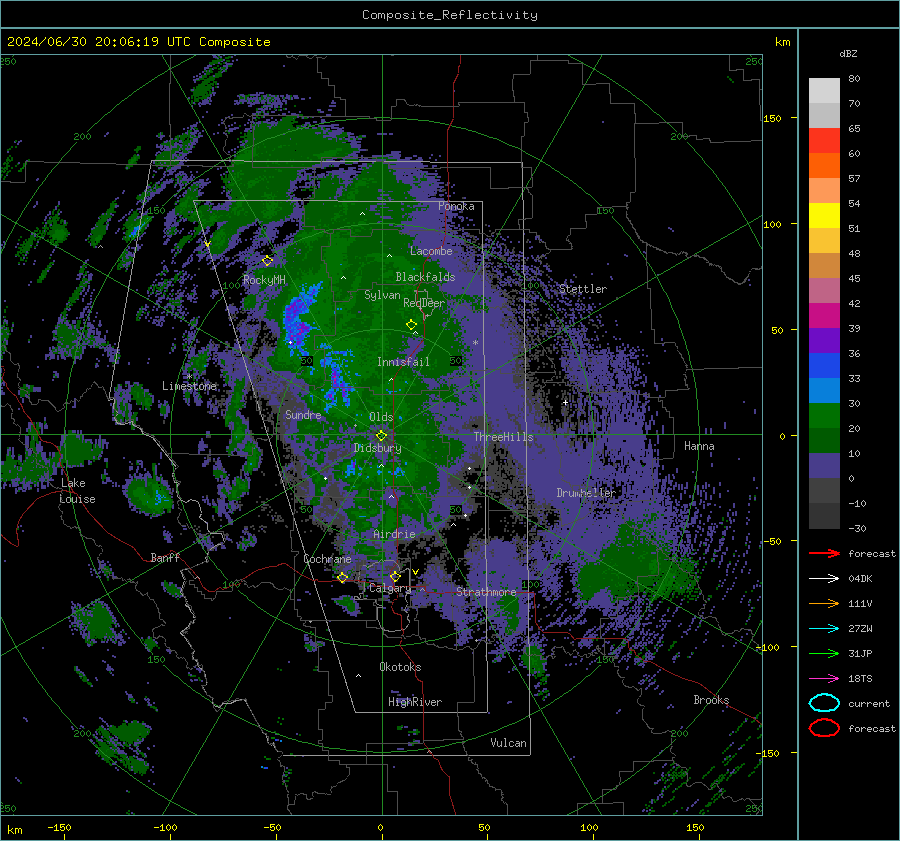Click the Airdrie label
This screenshot has height=841, width=900.
pyautogui.click(x=394, y=534)
